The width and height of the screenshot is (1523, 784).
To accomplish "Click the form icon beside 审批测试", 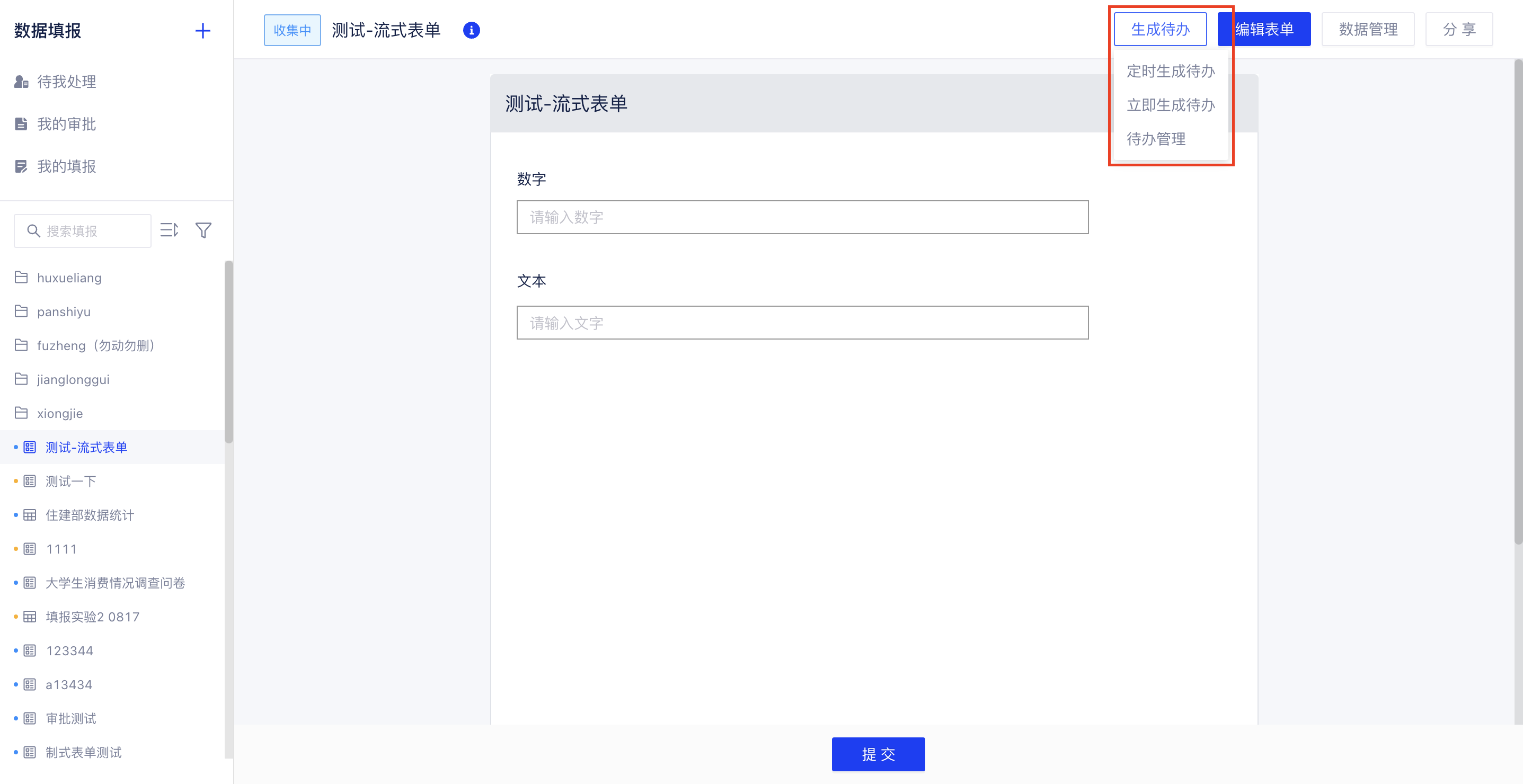I will tap(30, 718).
